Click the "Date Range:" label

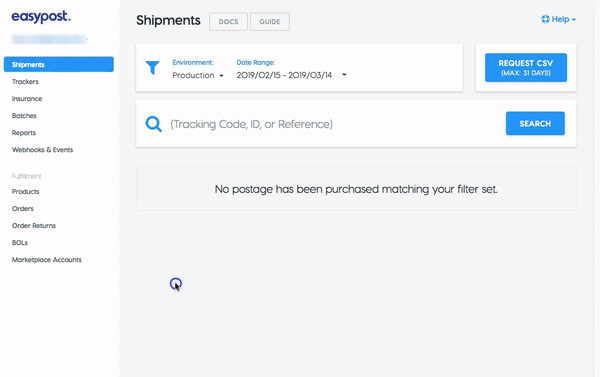(256, 62)
